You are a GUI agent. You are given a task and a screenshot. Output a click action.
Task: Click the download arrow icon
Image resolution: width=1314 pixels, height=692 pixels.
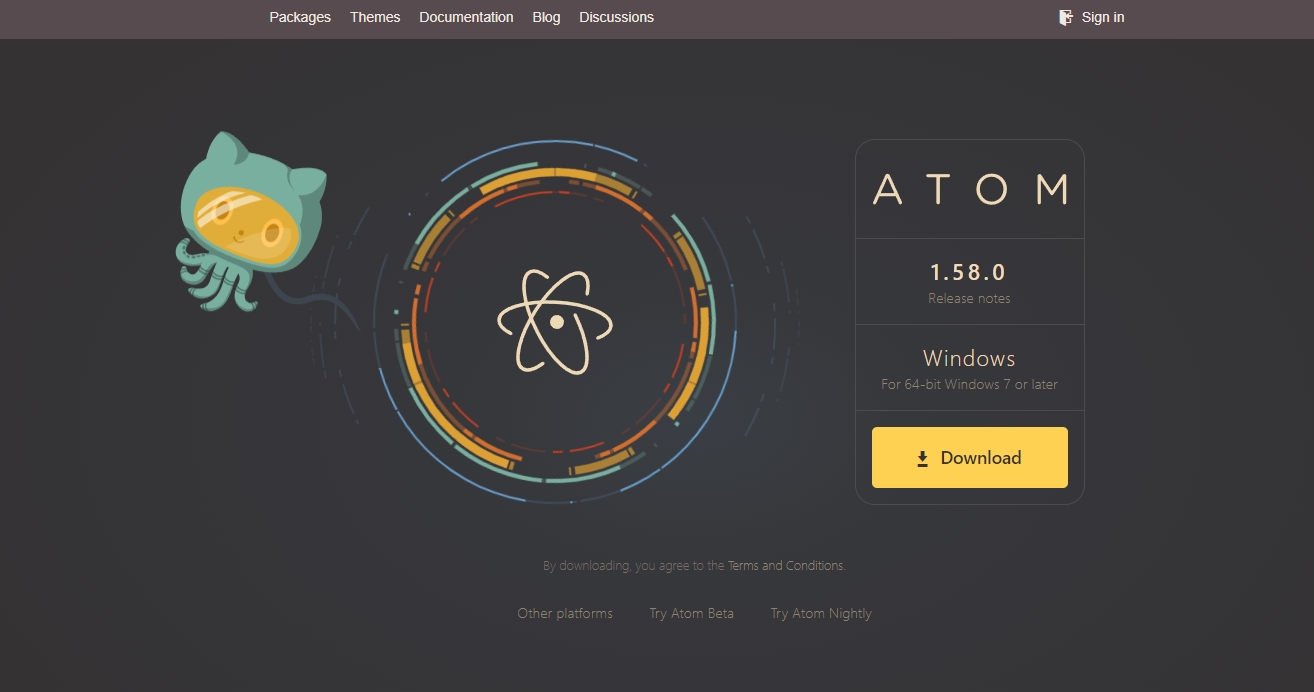pos(923,459)
